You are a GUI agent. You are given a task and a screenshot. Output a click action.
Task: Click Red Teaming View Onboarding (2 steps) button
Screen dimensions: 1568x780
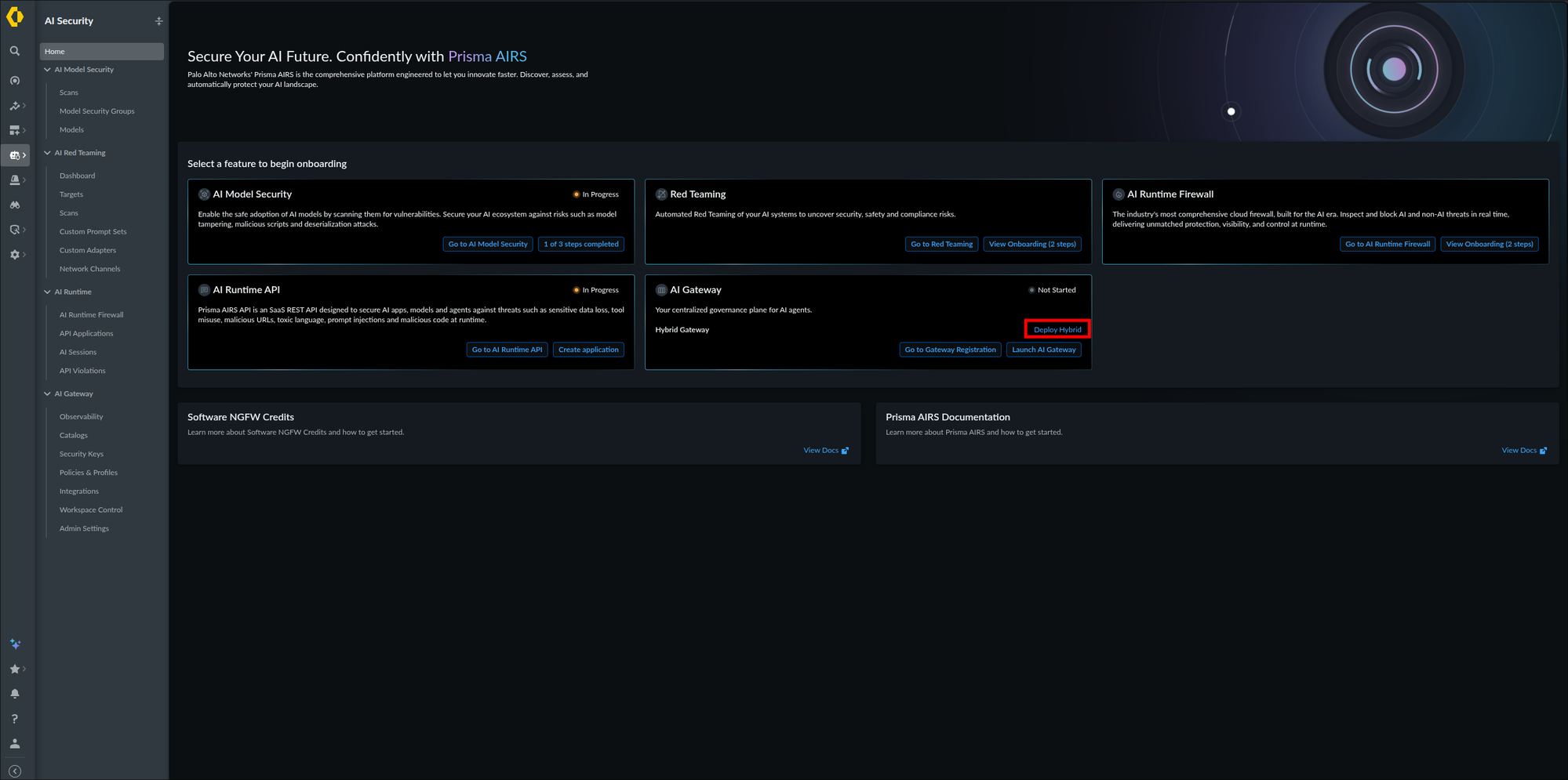[x=1032, y=244]
